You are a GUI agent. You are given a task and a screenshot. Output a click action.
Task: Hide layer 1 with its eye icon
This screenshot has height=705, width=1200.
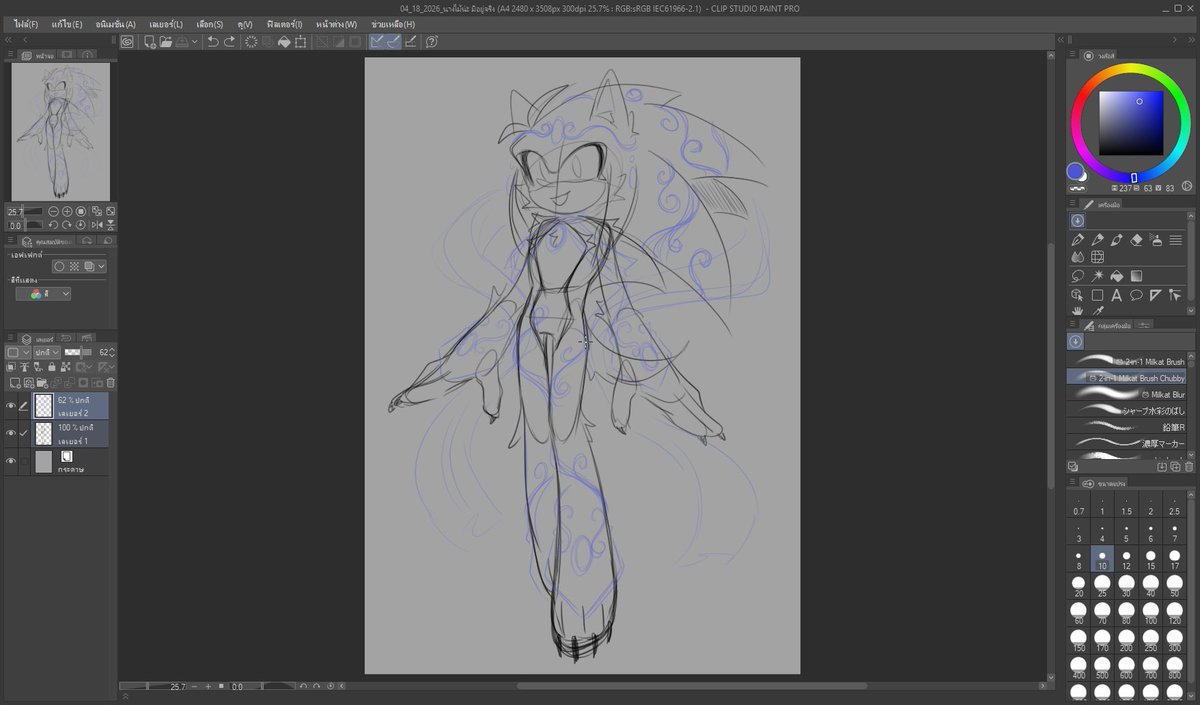coord(11,433)
